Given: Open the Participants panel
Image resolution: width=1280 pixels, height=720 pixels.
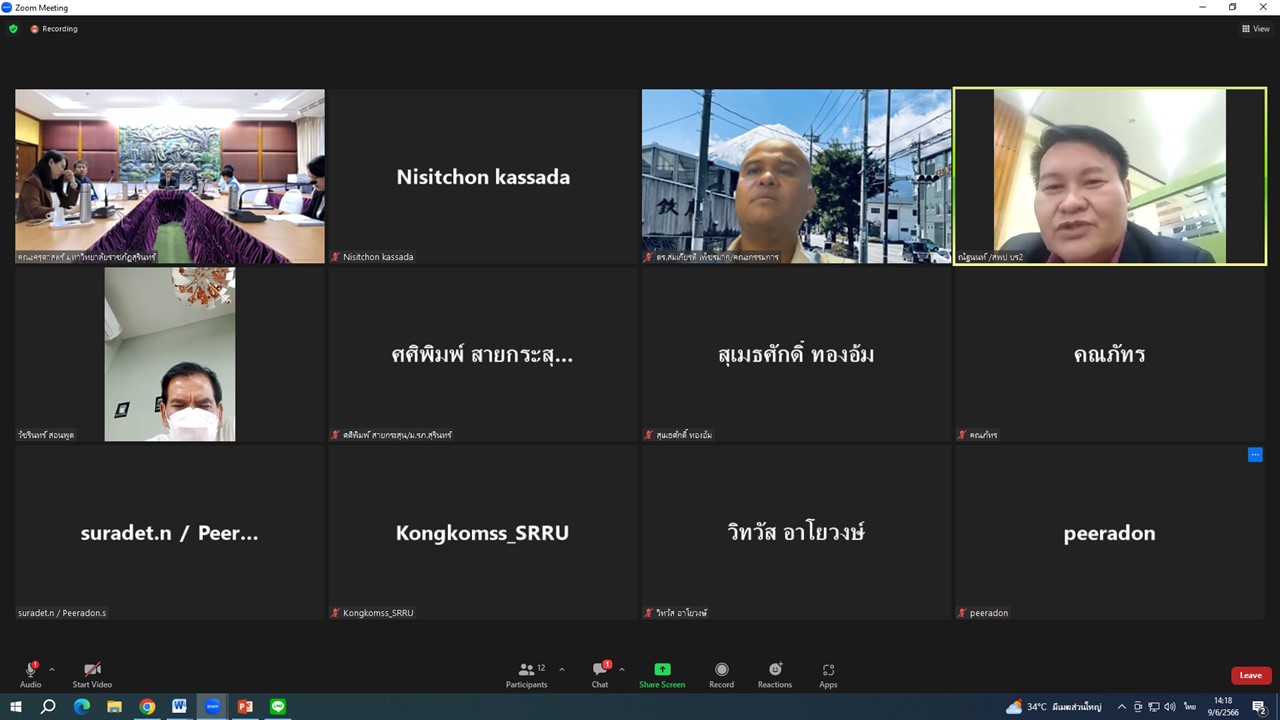Looking at the screenshot, I should [x=526, y=670].
